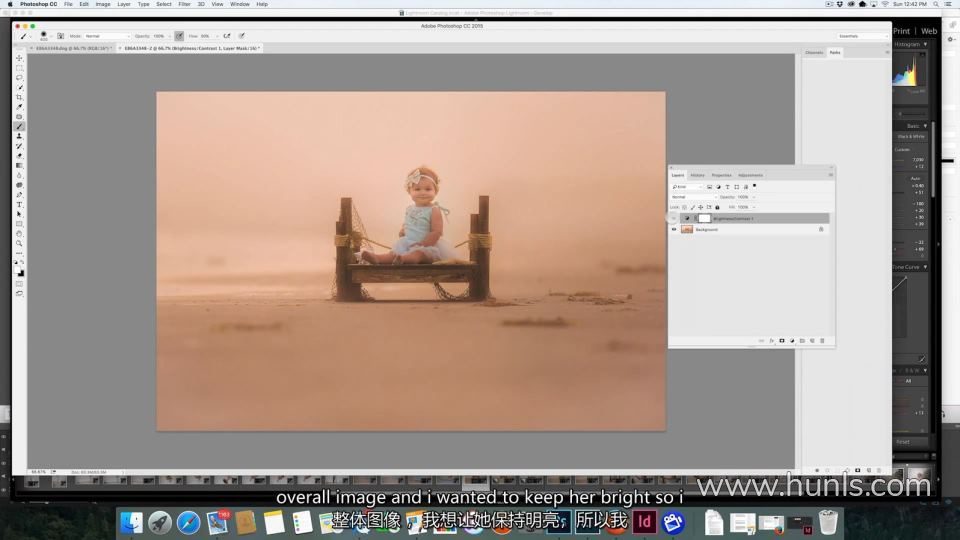Select the Crop tool

(19, 97)
